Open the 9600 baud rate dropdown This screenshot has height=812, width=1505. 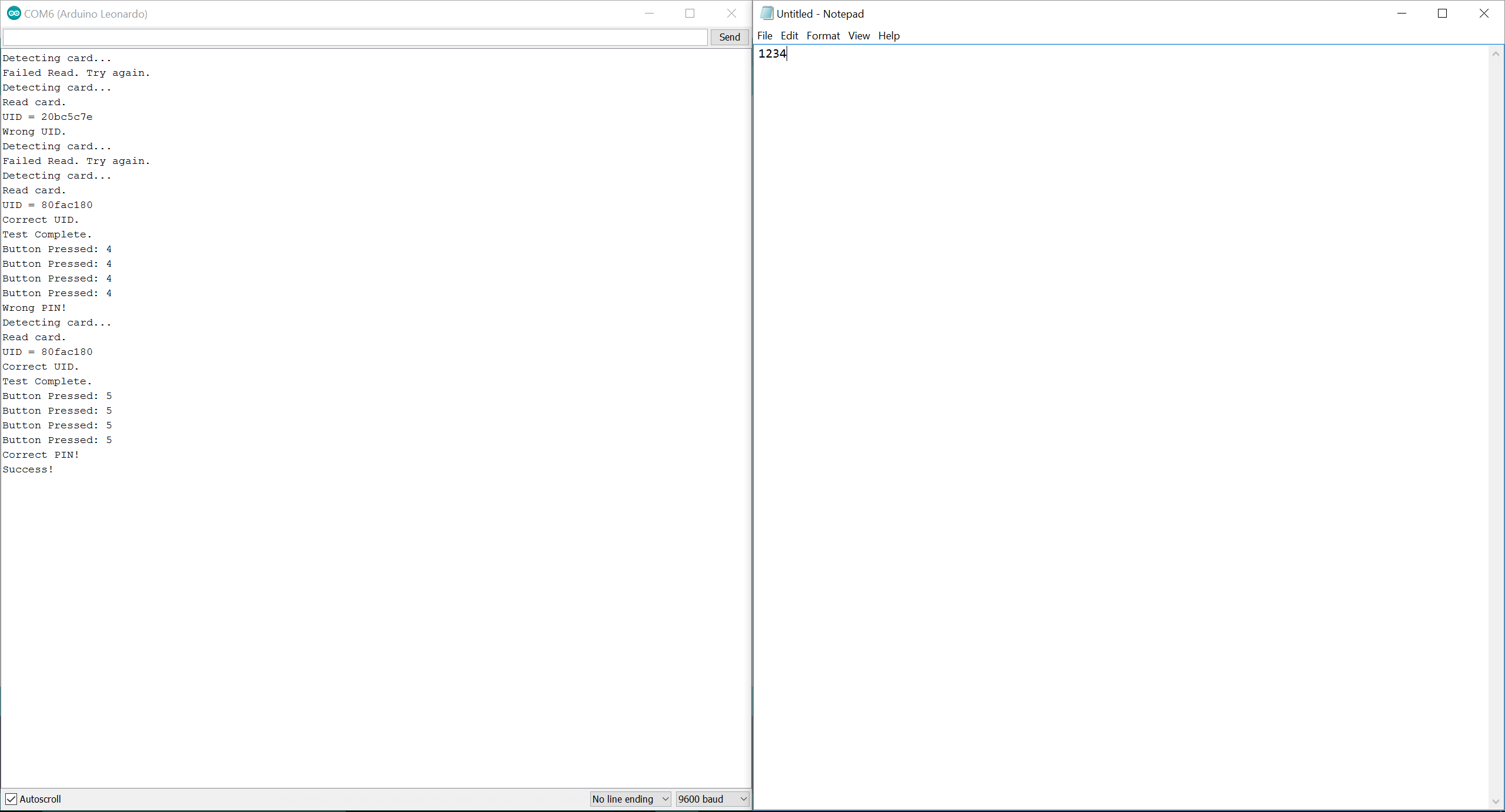tap(712, 799)
